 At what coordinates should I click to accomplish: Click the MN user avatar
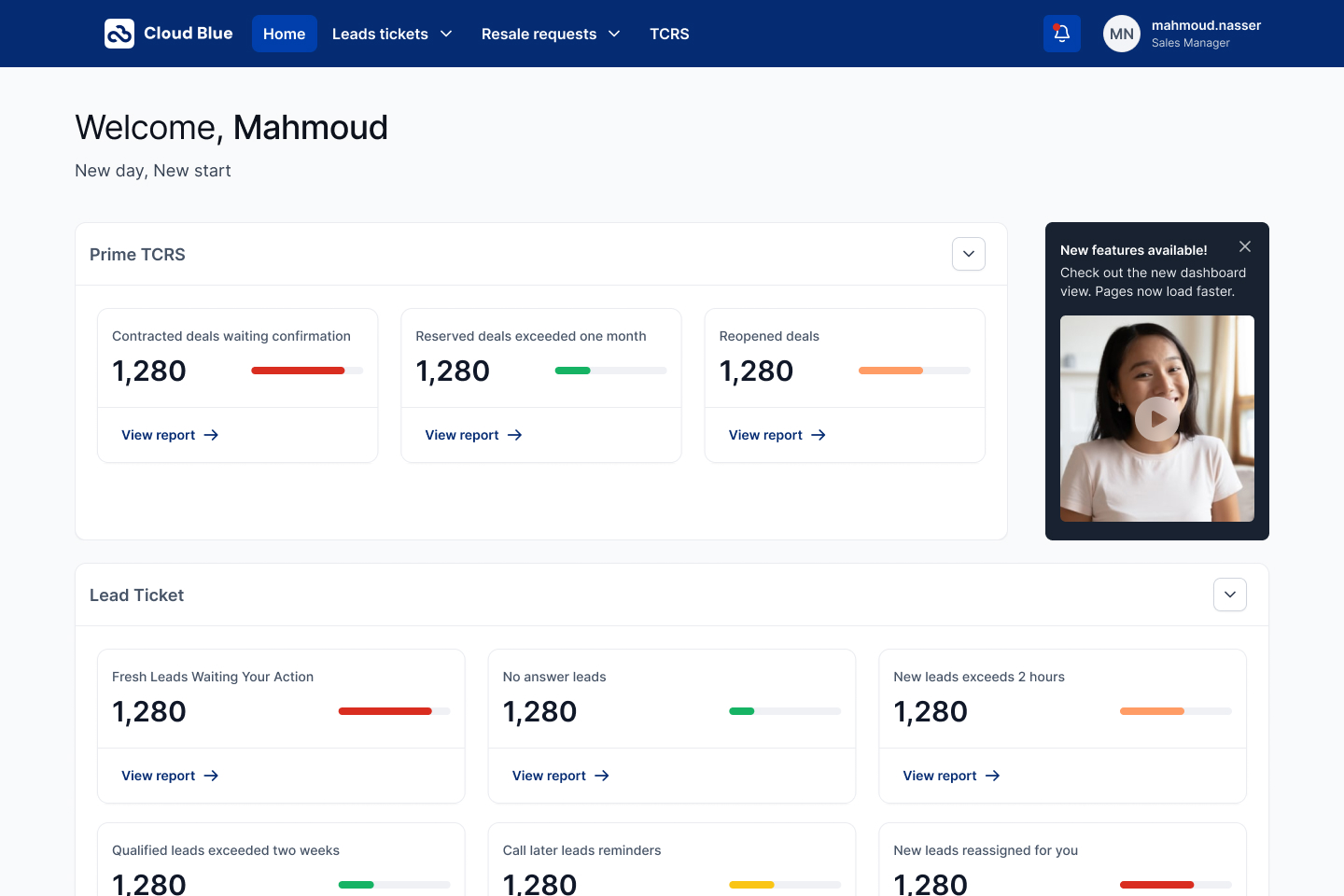(1122, 34)
